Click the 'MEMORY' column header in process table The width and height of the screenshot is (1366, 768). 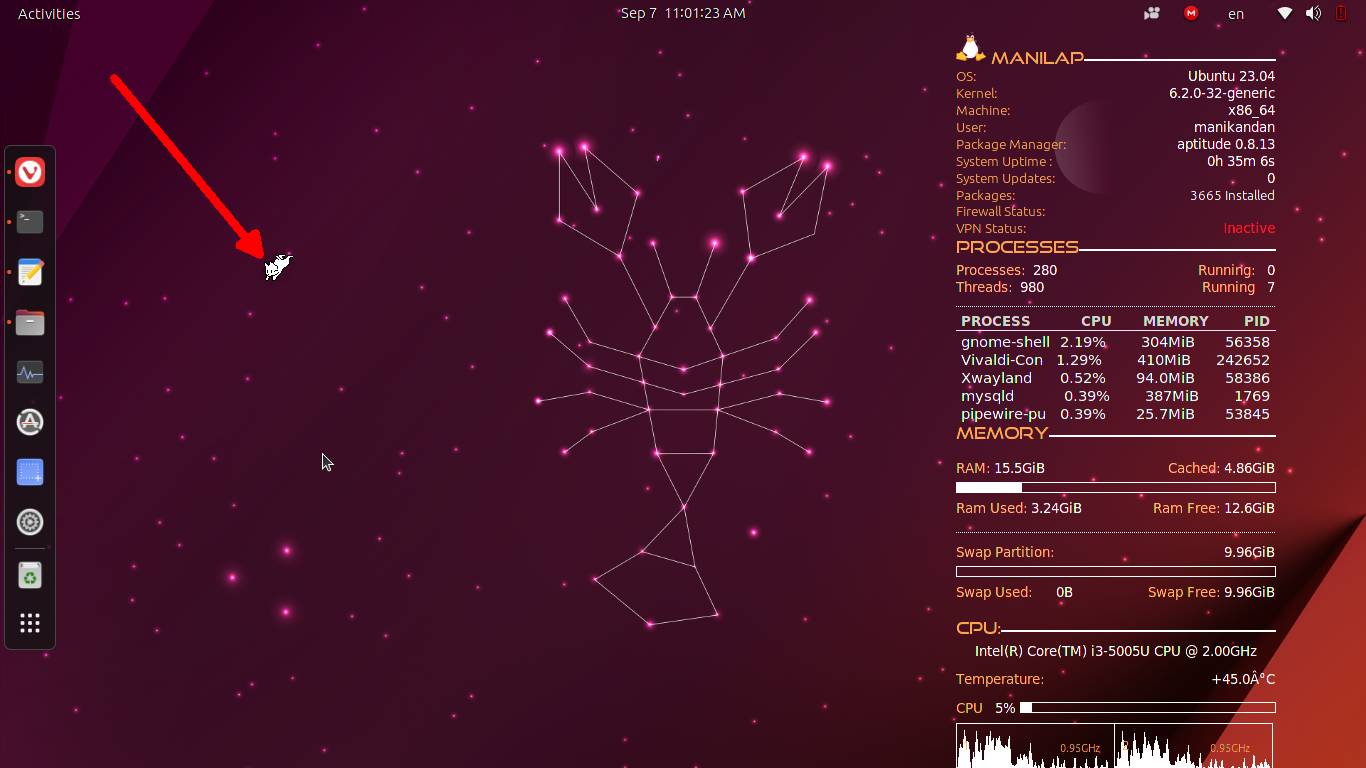click(x=1176, y=321)
